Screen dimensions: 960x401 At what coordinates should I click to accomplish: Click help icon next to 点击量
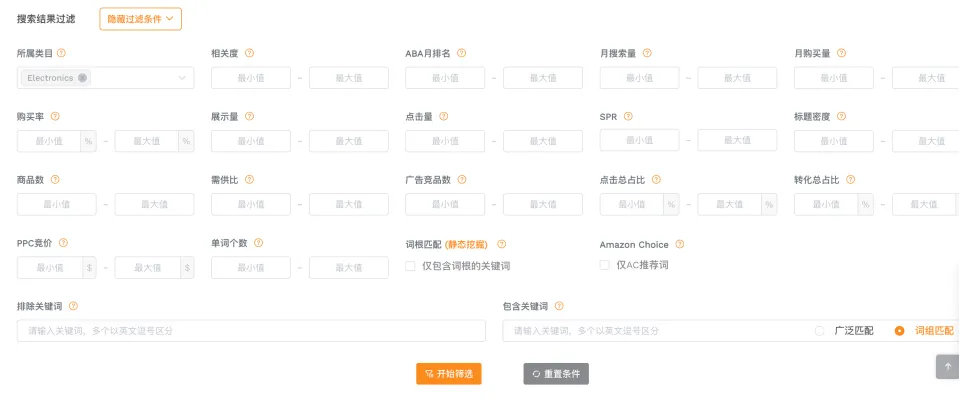pos(444,116)
